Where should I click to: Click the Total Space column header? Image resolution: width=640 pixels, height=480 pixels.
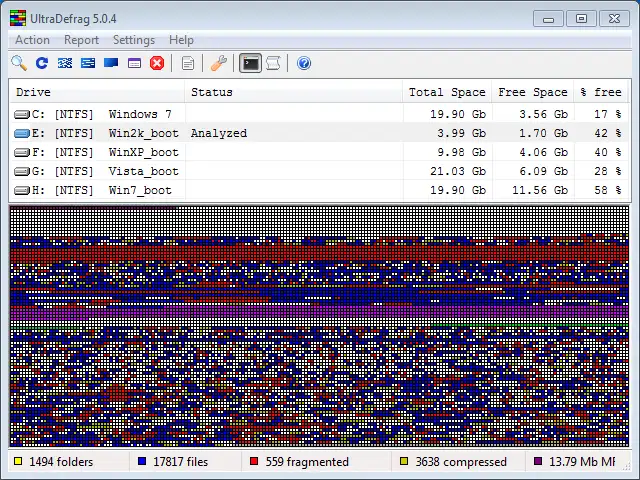coord(447,92)
